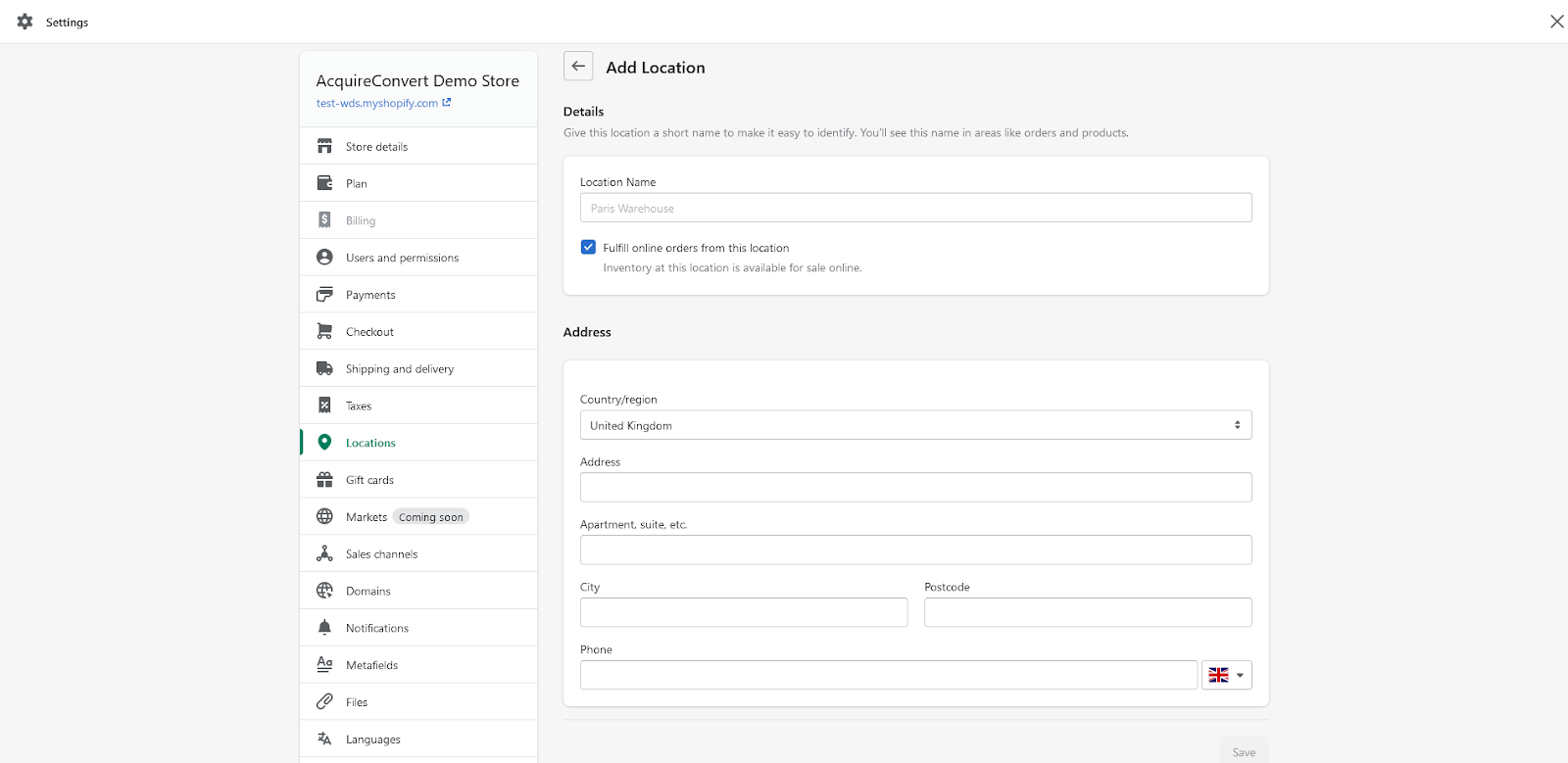Click the Settings gear icon

(x=25, y=22)
